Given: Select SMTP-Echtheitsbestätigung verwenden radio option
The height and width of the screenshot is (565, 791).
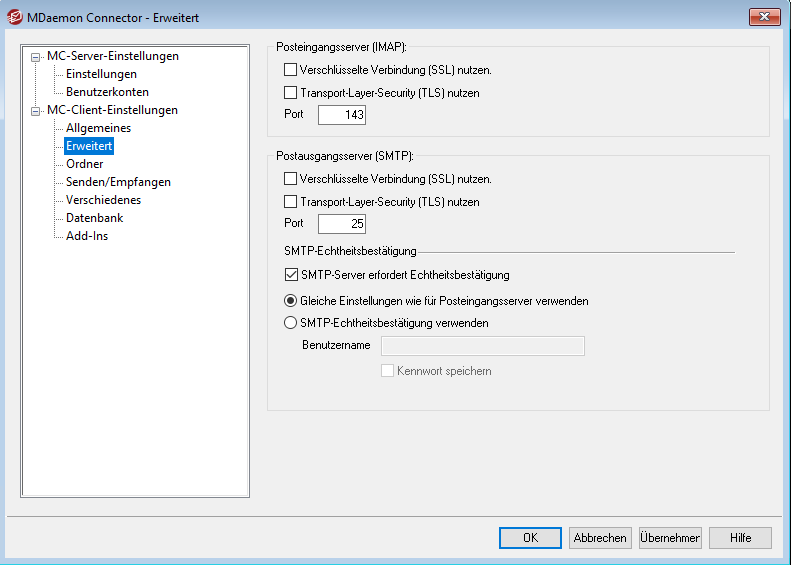Looking at the screenshot, I should (x=291, y=323).
